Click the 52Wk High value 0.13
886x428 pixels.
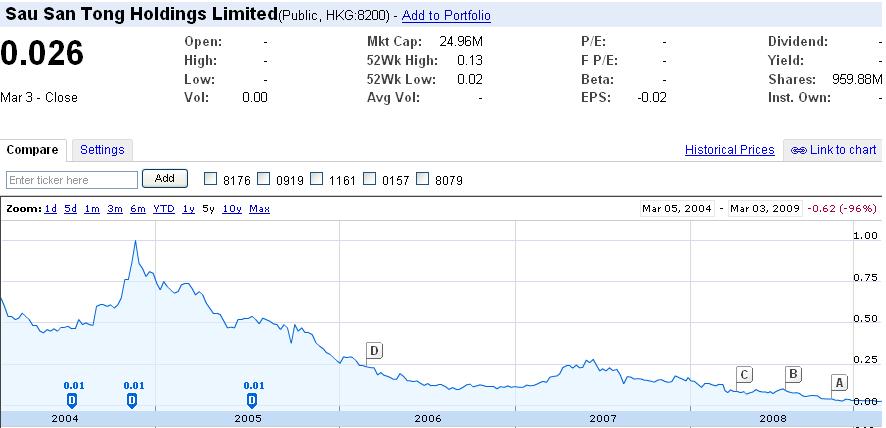(470, 60)
